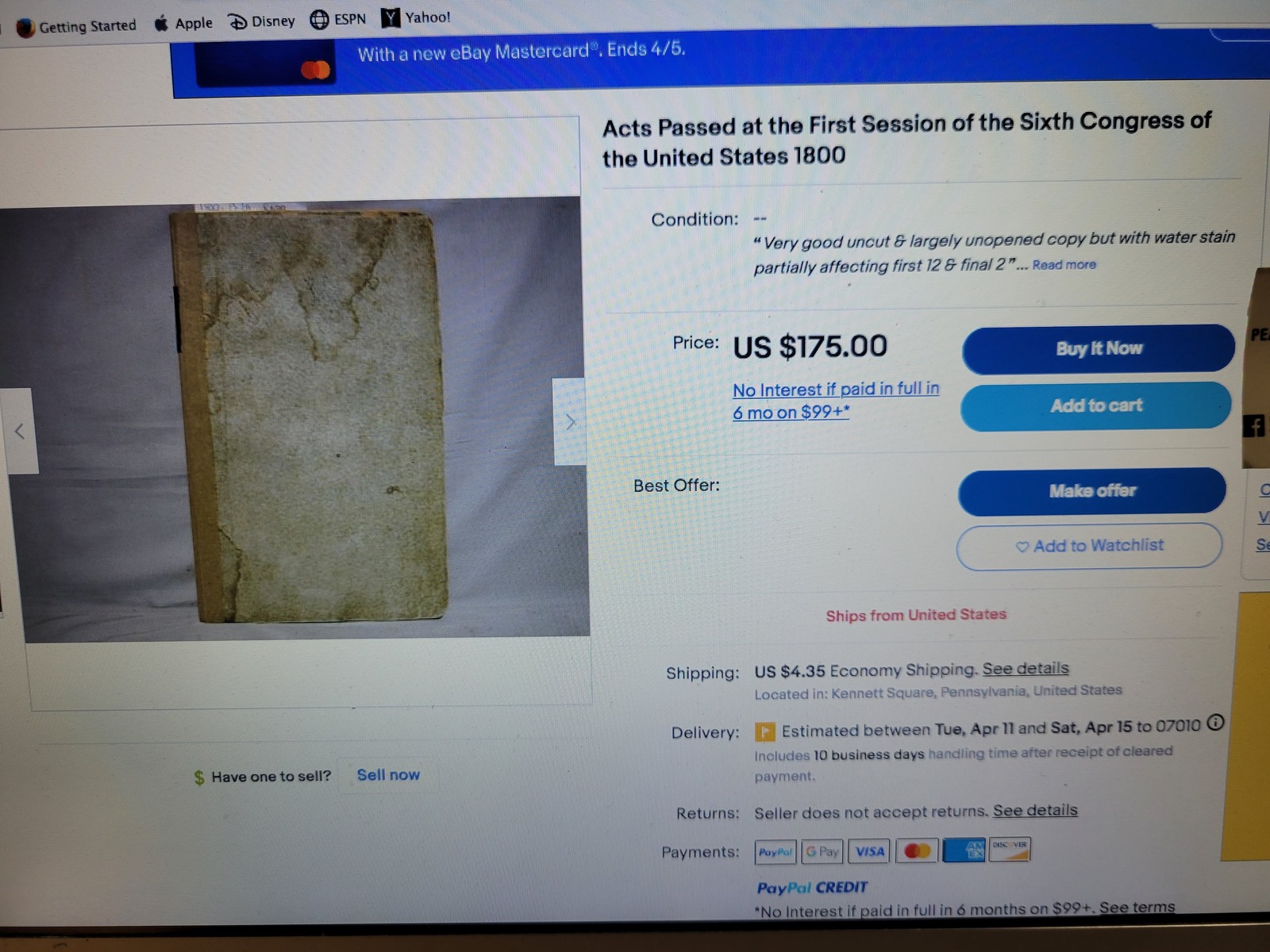
Task: Add the item to cart
Action: click(1096, 406)
